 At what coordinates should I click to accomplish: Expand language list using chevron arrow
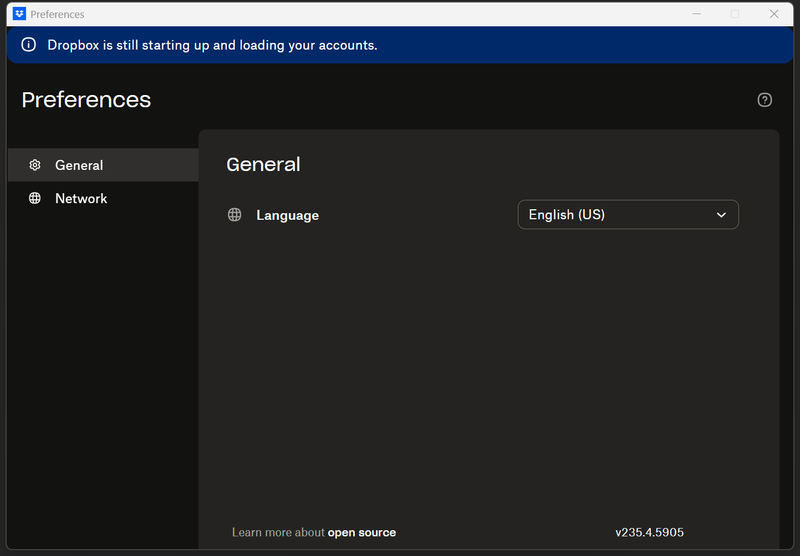(721, 214)
